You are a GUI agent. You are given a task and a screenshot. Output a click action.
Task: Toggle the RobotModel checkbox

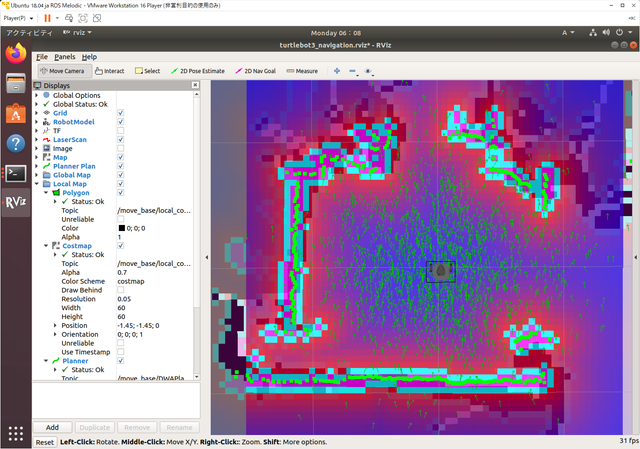(121, 122)
